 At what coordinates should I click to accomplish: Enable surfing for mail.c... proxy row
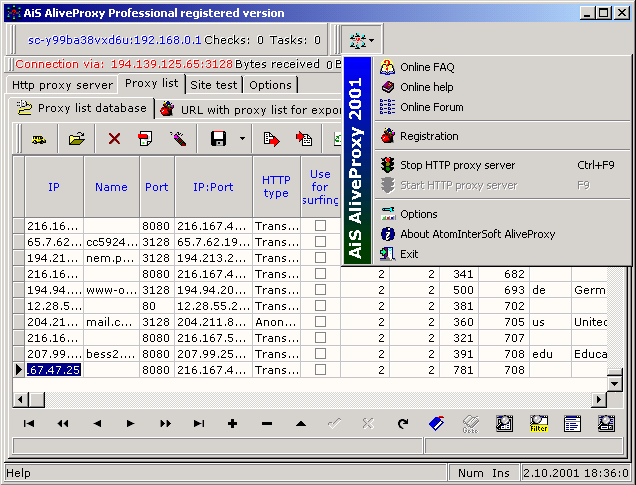[320, 322]
